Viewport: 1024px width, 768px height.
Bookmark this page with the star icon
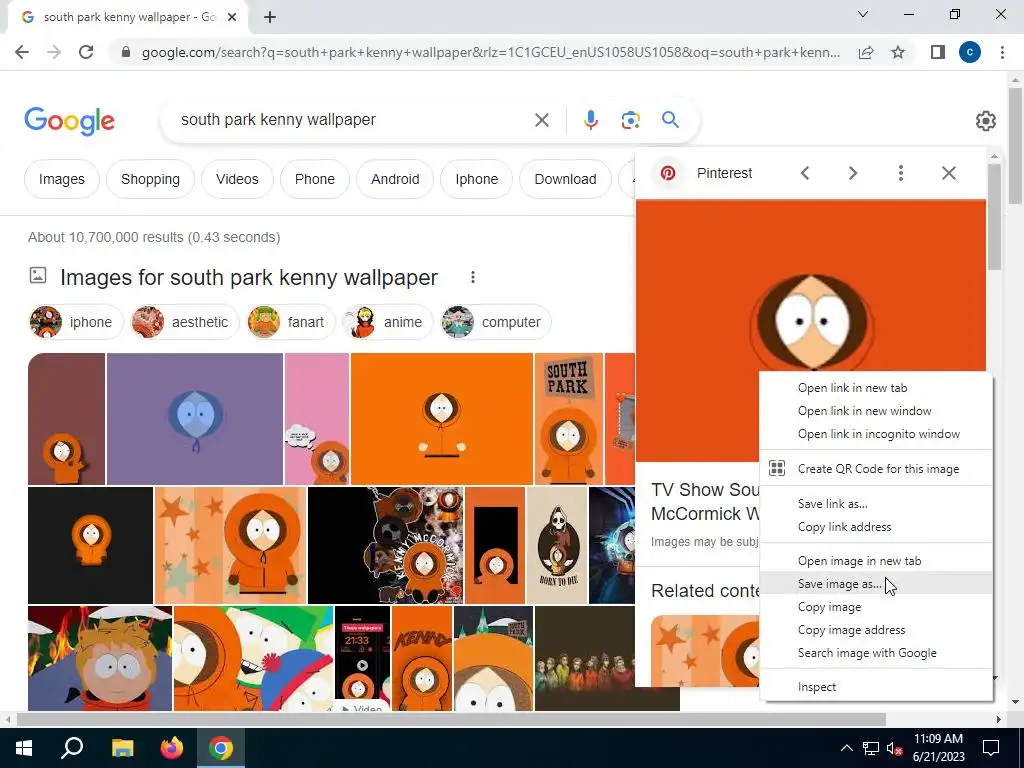898,52
